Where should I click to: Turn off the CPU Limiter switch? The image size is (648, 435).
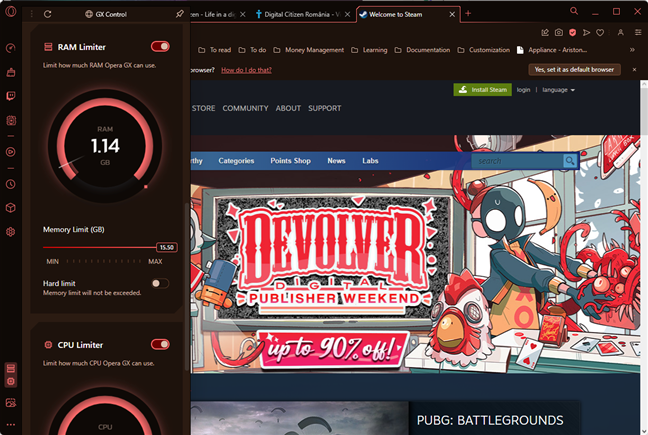160,344
